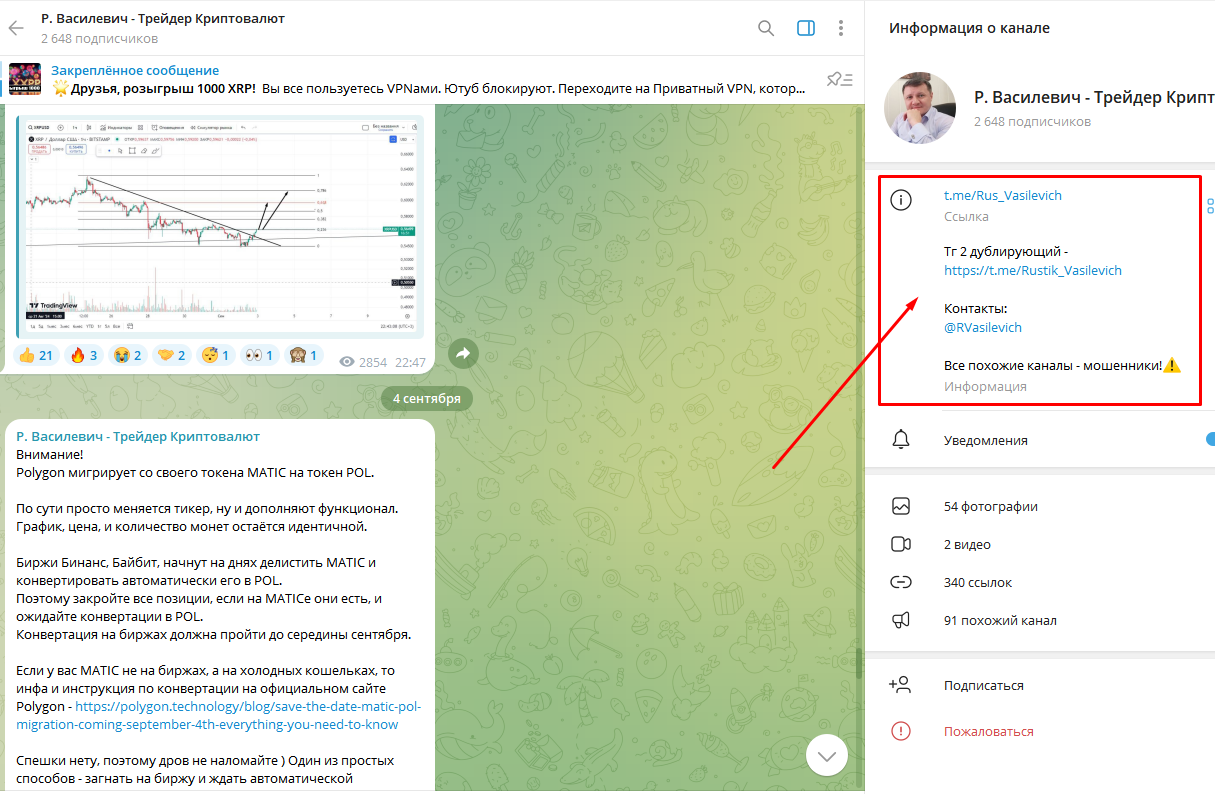Click the monkey reaction with 1
The height and width of the screenshot is (794, 1215).
point(302,355)
